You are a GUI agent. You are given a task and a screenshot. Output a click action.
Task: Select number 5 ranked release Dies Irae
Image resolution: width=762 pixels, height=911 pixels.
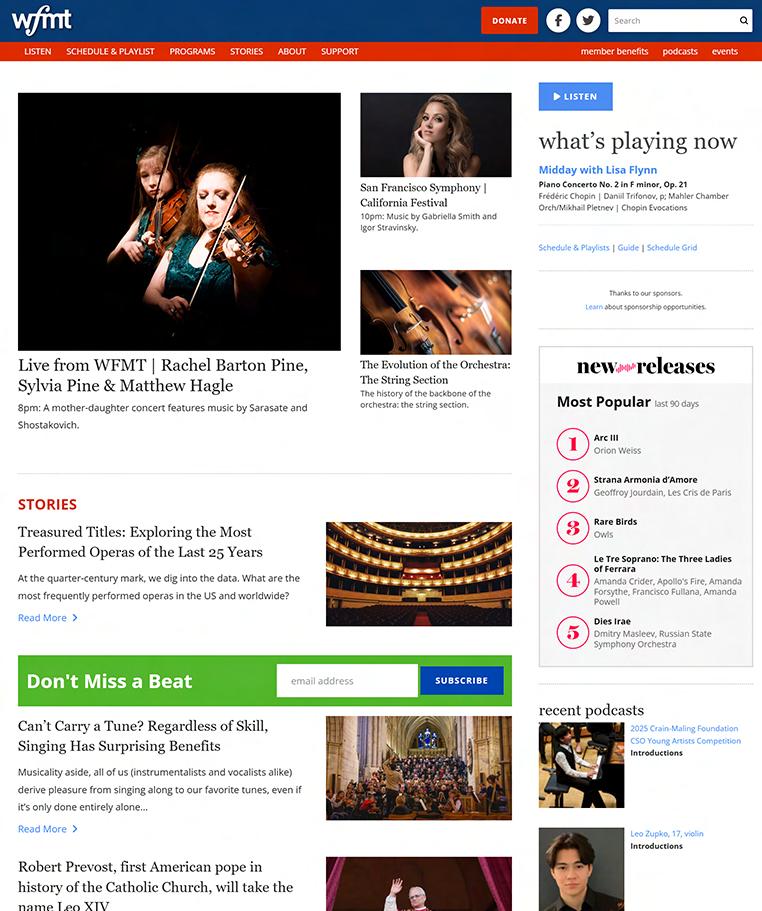pos(612,621)
